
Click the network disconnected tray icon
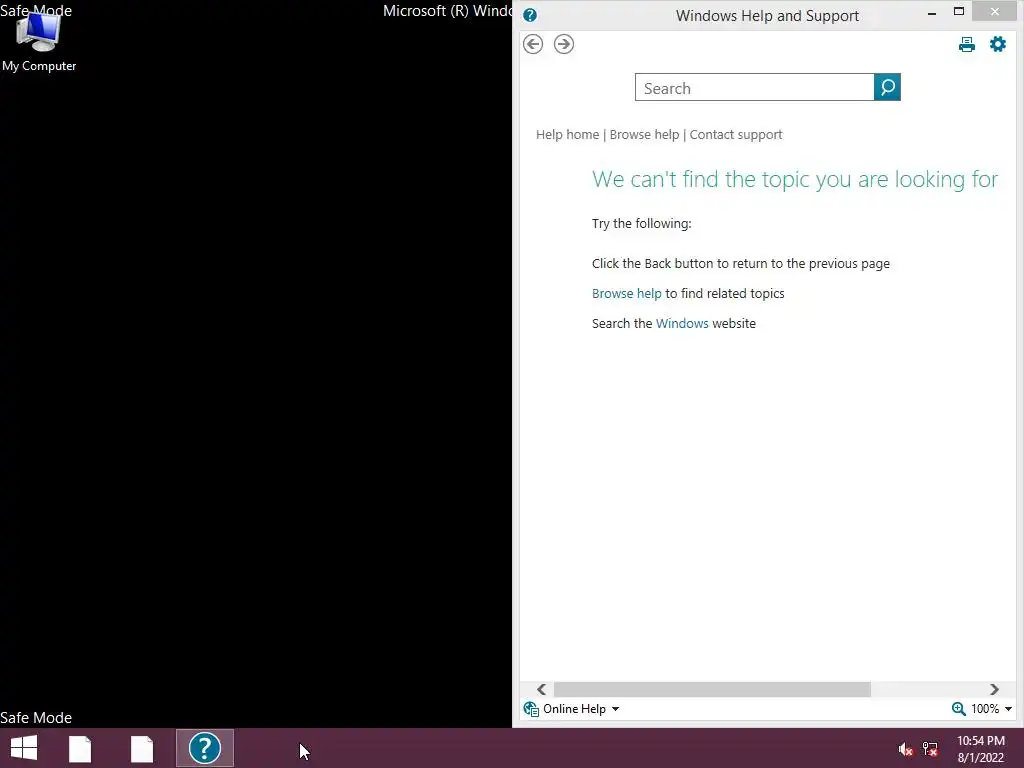pyautogui.click(x=930, y=749)
